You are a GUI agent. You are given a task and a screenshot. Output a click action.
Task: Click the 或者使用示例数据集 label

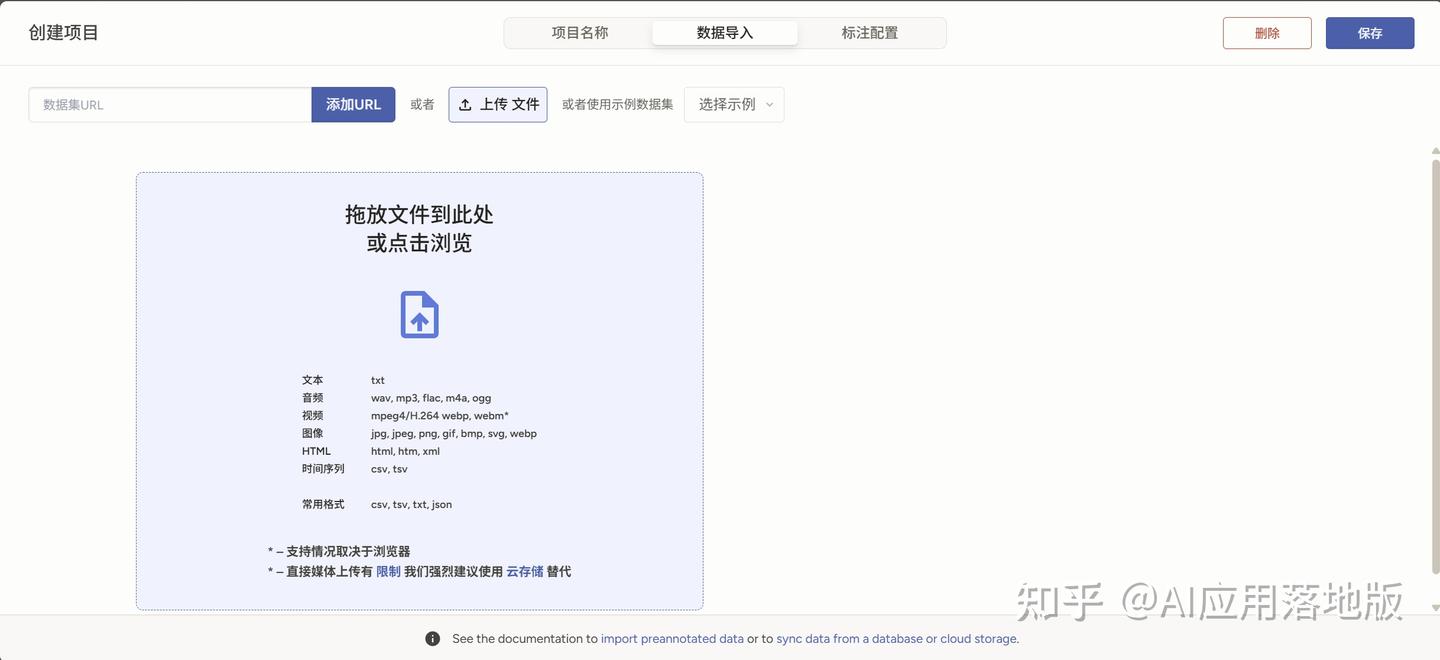pos(617,105)
